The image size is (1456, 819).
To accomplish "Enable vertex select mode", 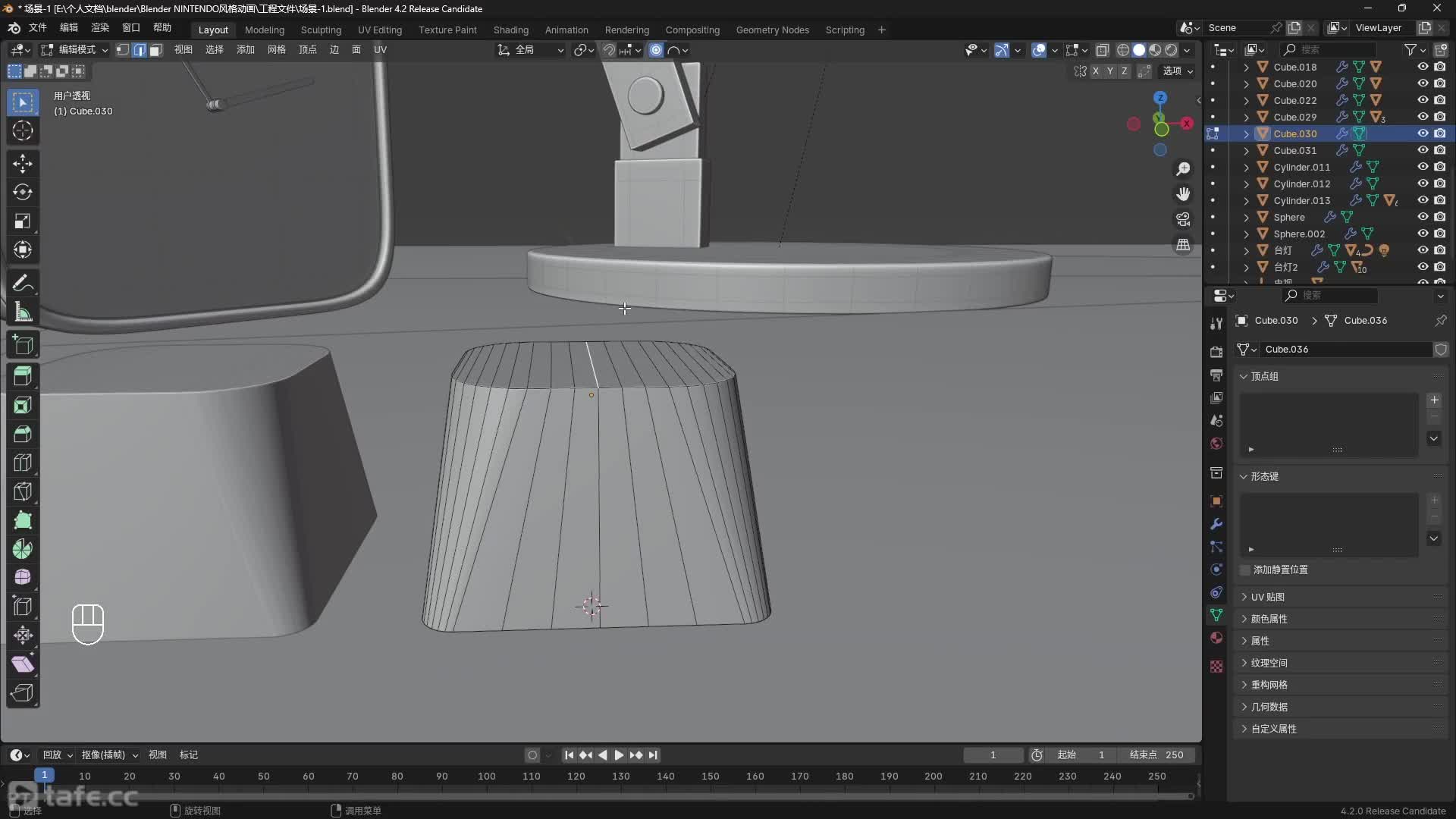I will click(x=123, y=50).
